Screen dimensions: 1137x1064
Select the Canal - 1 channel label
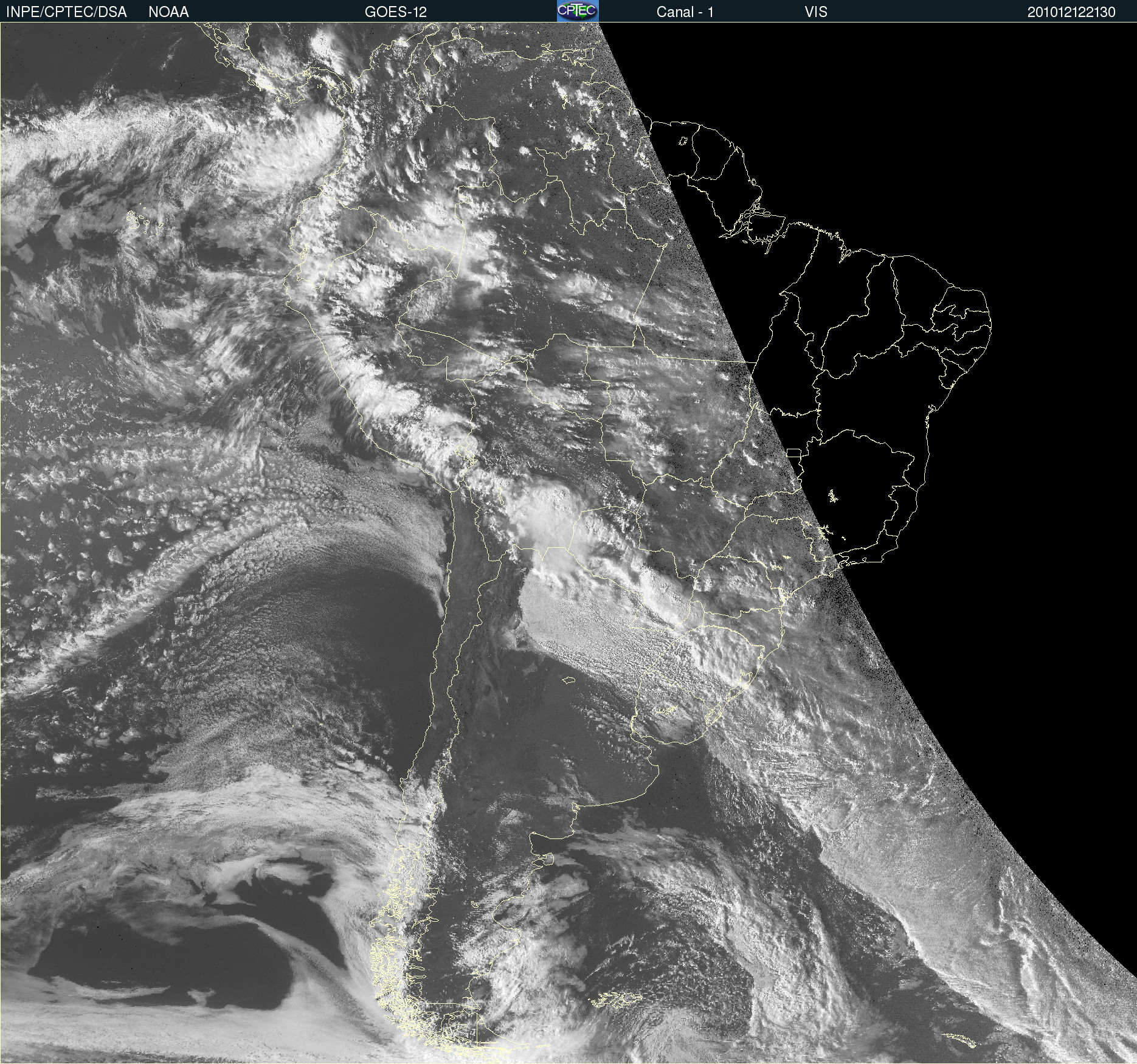click(x=685, y=12)
